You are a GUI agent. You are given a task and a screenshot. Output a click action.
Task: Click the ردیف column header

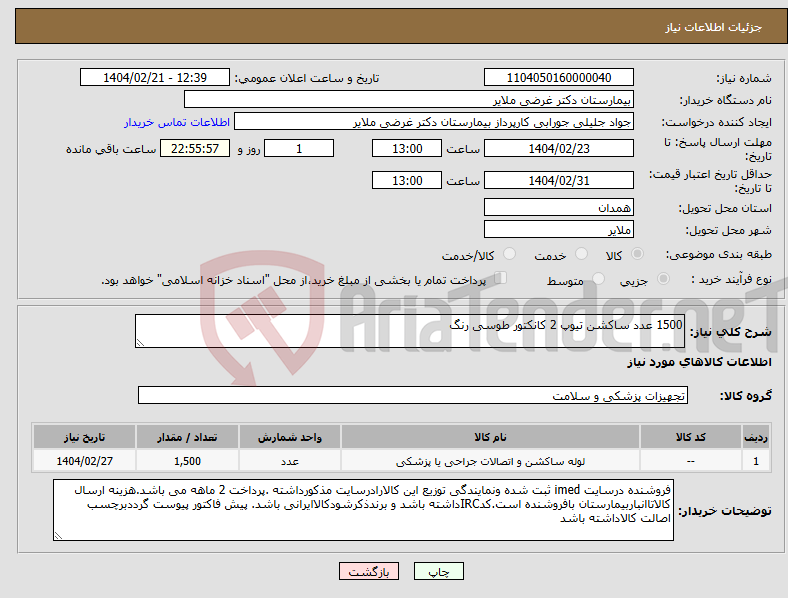coord(756,437)
